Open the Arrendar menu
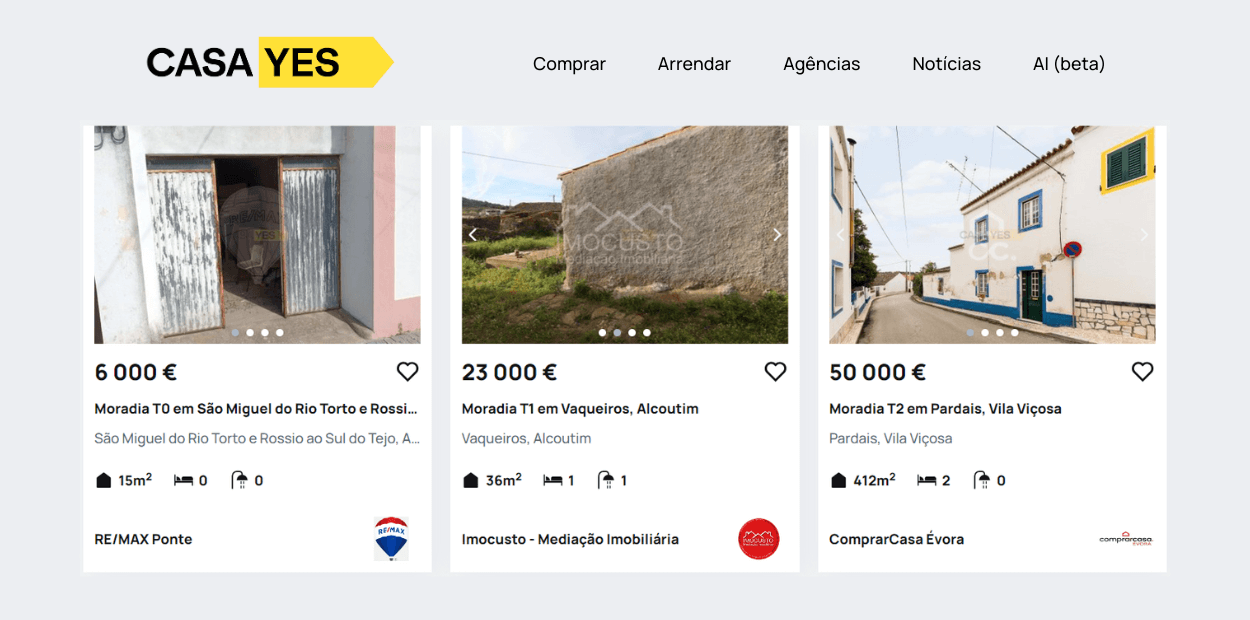1250x620 pixels. pyautogui.click(x=694, y=63)
